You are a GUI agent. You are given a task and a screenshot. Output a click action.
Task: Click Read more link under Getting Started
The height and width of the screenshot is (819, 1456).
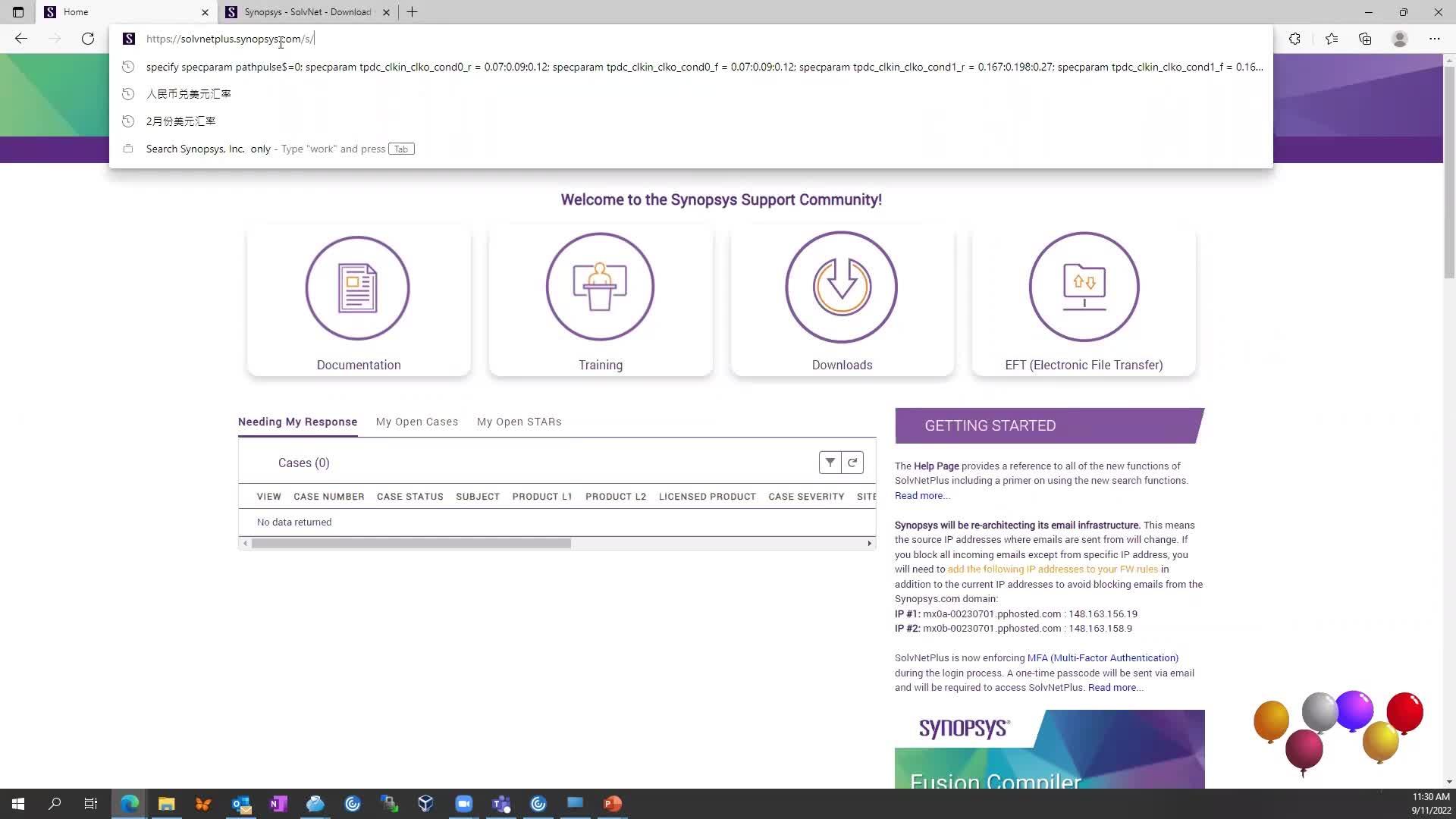click(921, 495)
